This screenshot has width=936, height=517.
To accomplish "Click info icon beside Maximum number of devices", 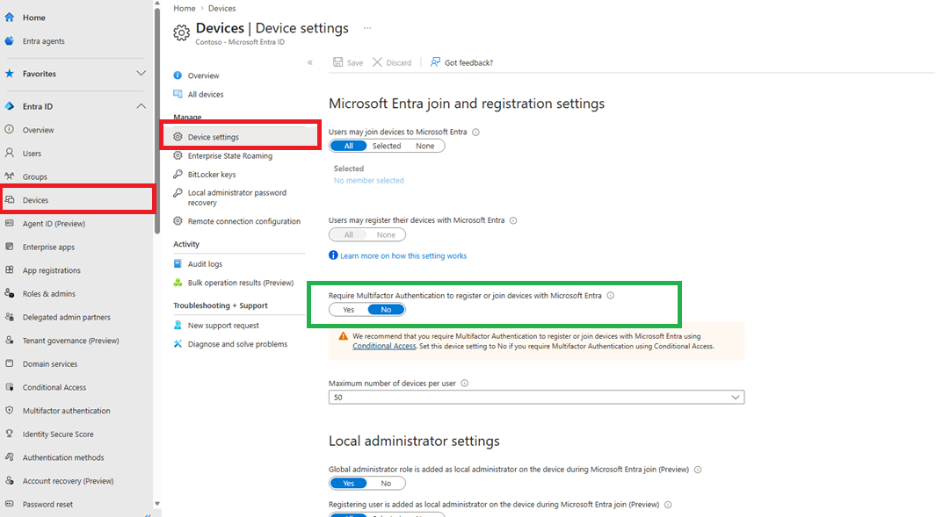I will click(x=464, y=383).
